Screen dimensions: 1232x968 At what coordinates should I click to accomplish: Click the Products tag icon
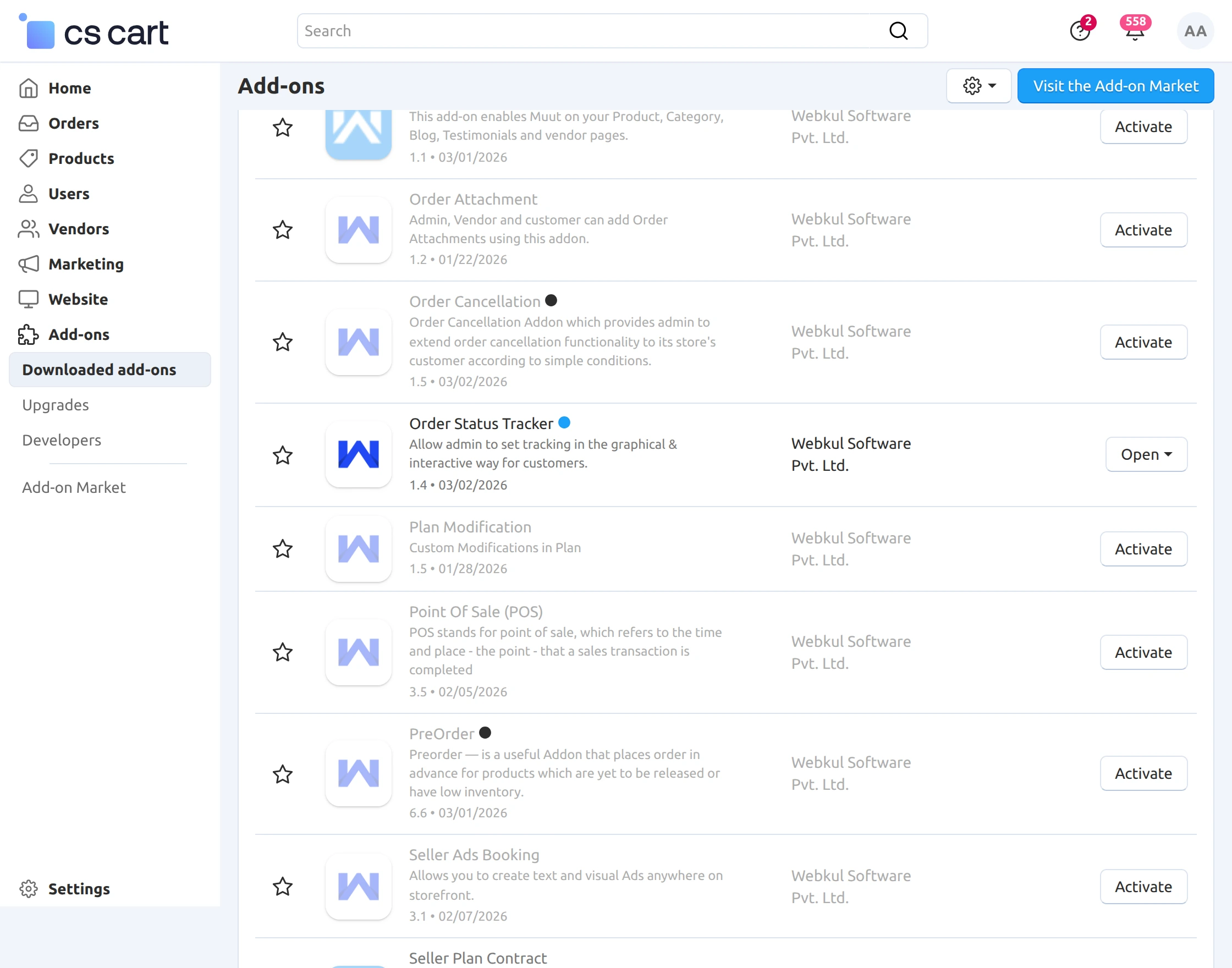tap(29, 158)
